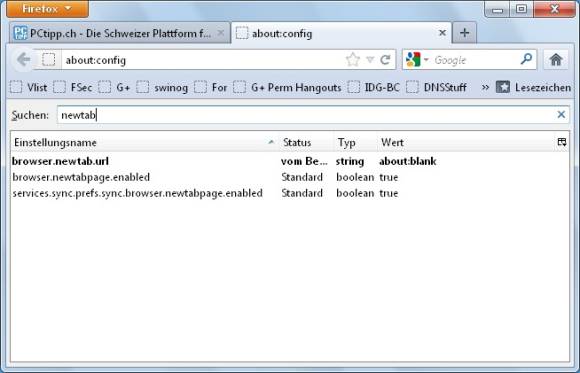The width and height of the screenshot is (580, 373).
Task: Go to the home page icon
Action: (x=556, y=60)
